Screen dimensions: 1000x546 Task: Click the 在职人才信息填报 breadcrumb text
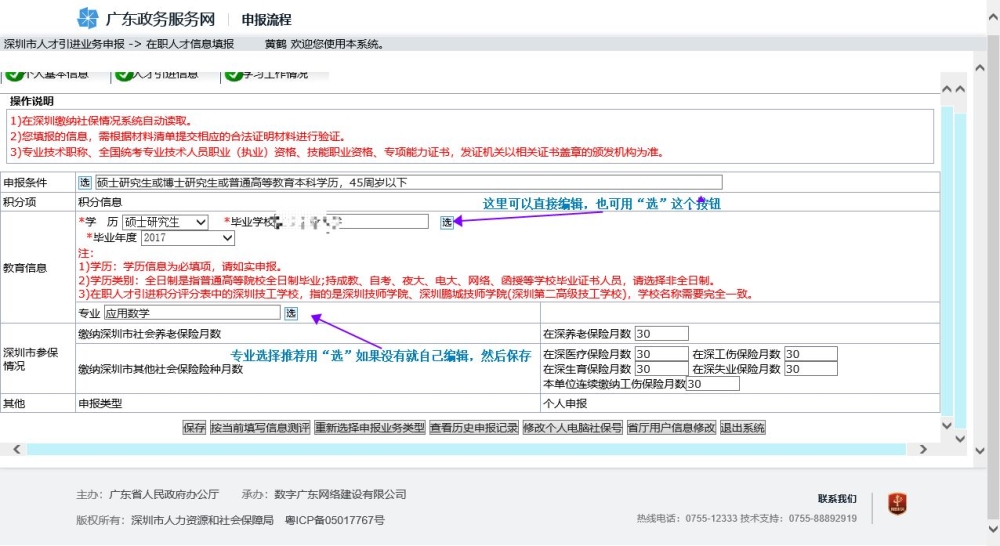[190, 44]
